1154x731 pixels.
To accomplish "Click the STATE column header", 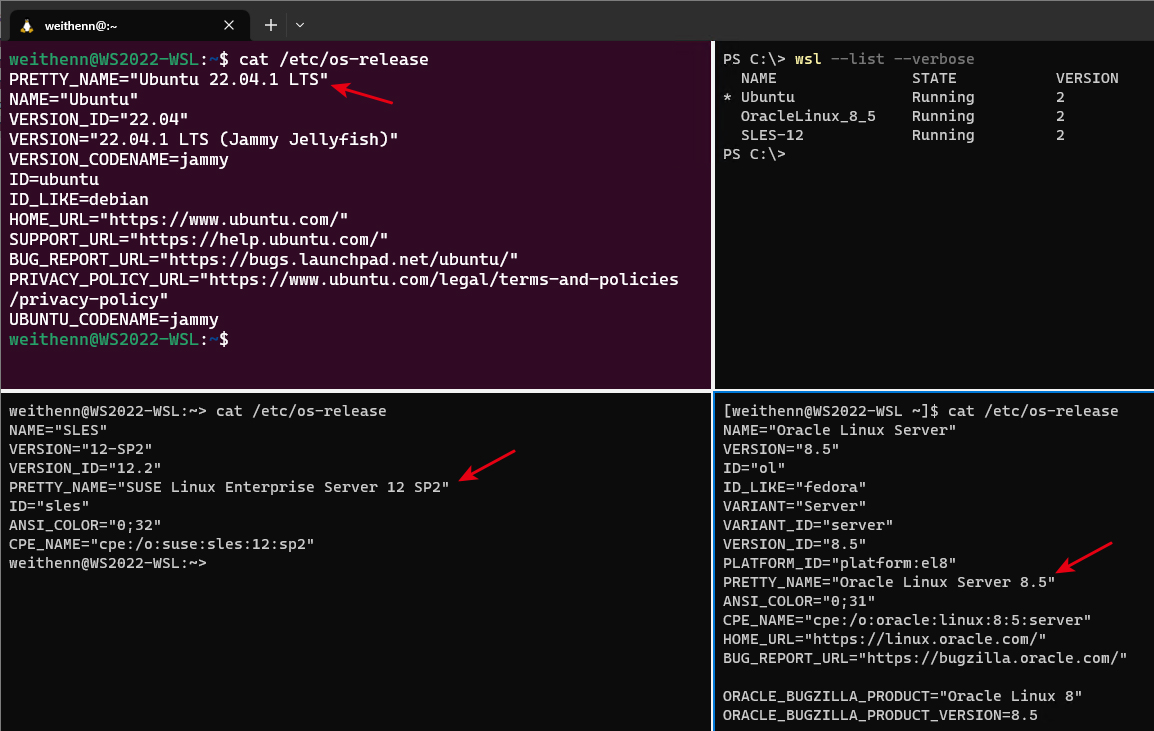I will tap(934, 78).
